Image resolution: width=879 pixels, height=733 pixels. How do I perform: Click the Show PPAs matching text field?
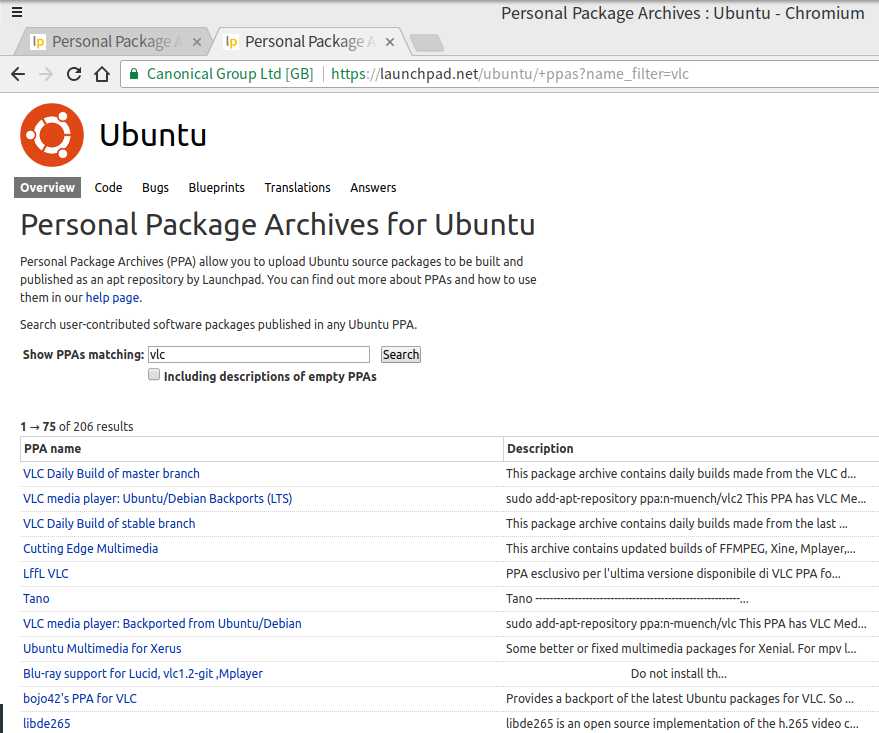pos(258,354)
